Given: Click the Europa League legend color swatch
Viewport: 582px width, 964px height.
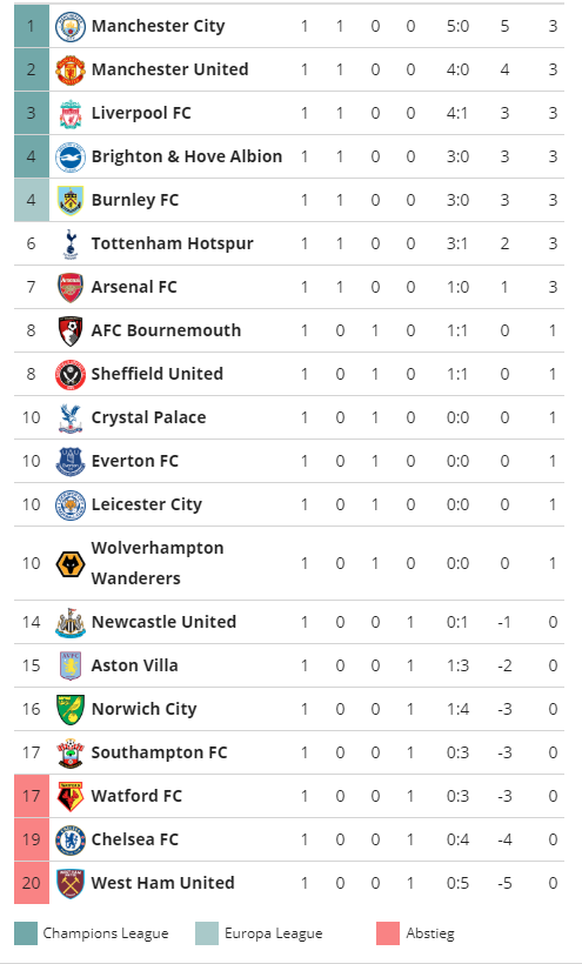Looking at the screenshot, I should [207, 933].
